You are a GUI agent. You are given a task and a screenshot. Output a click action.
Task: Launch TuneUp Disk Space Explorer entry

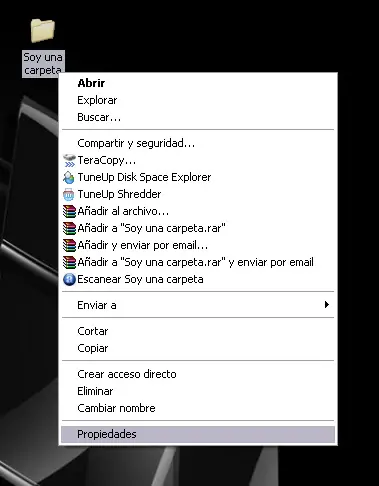pos(198,177)
